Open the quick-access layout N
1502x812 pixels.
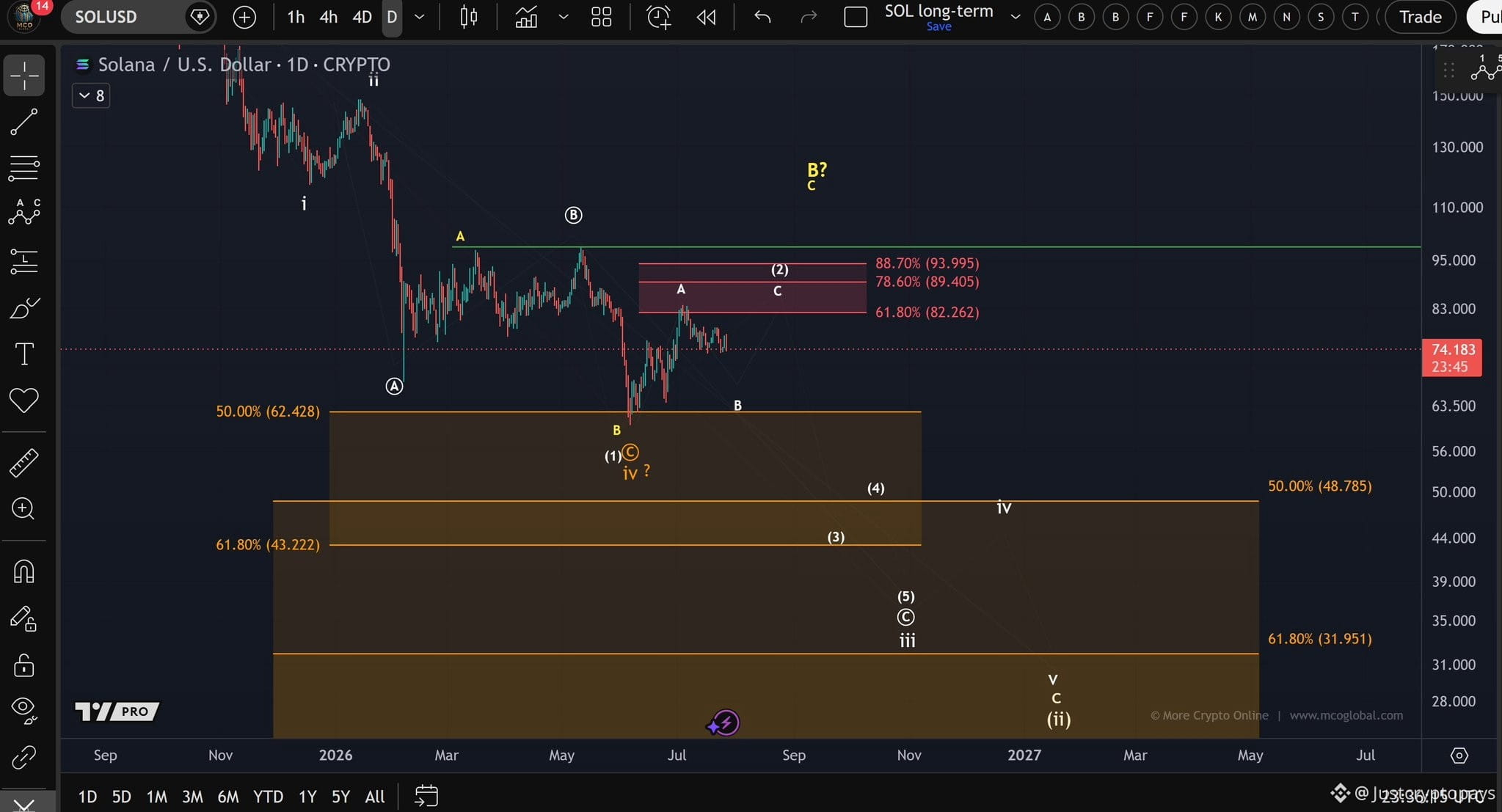[1286, 17]
